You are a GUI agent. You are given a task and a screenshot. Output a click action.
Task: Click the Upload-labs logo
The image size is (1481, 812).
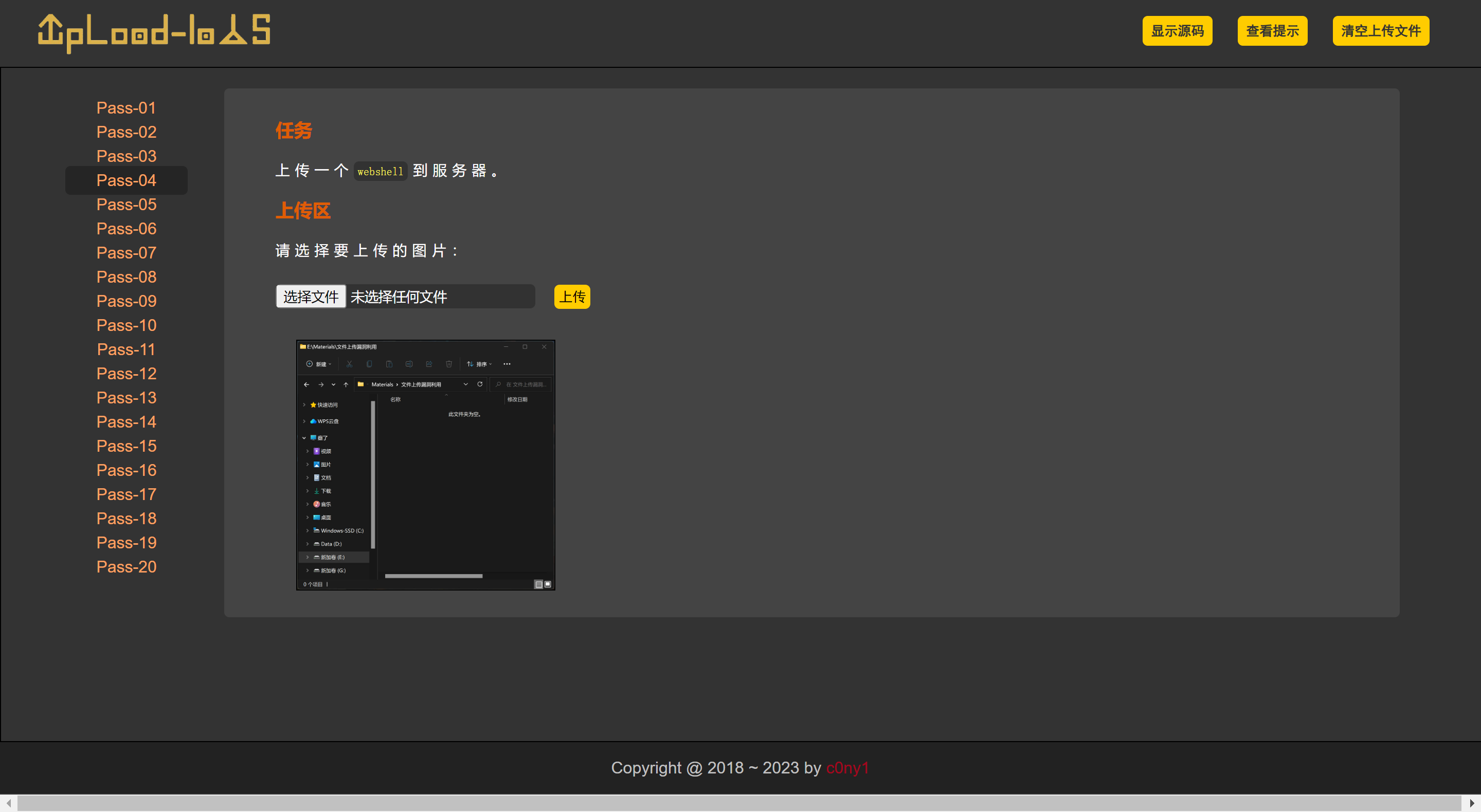coord(154,33)
